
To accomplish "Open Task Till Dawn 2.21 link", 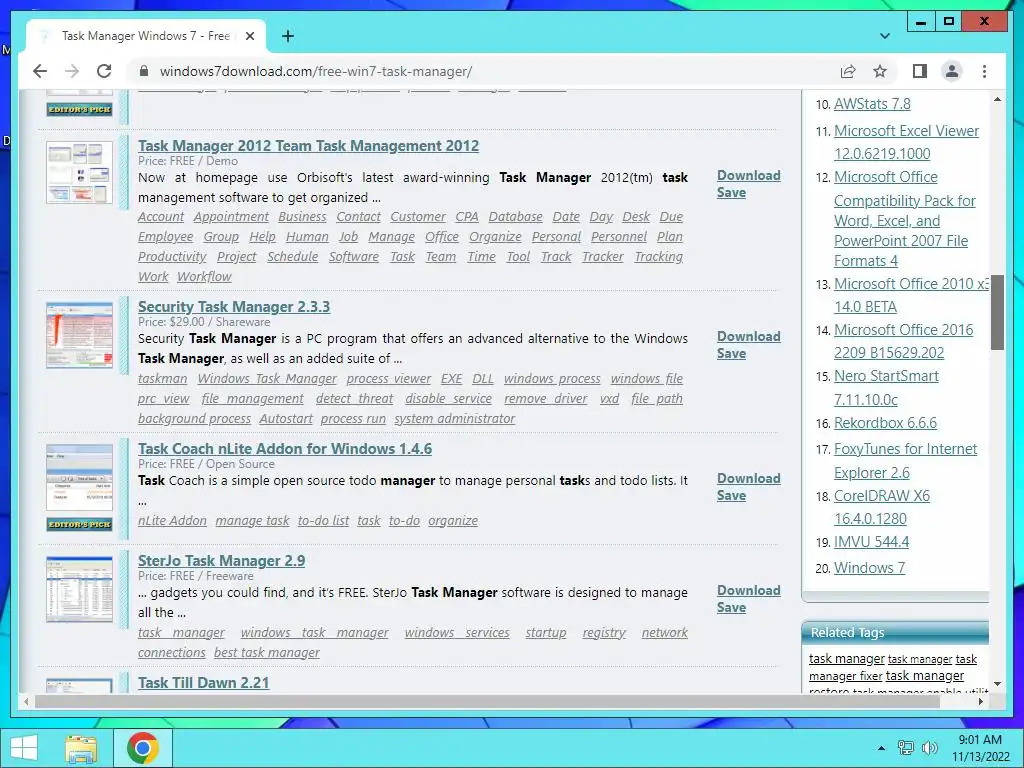I will pyautogui.click(x=203, y=682).
